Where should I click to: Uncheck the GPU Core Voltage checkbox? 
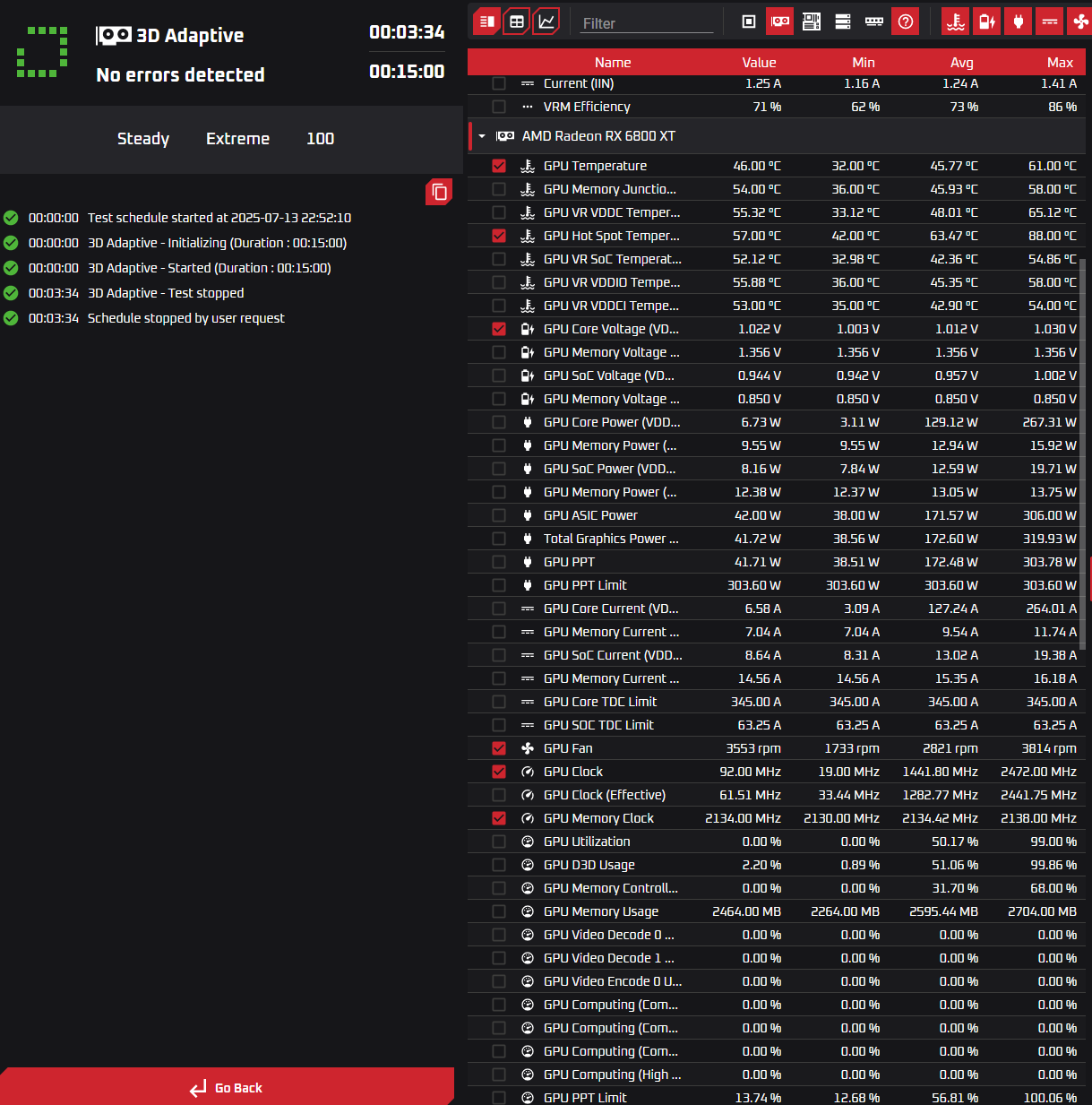[499, 329]
